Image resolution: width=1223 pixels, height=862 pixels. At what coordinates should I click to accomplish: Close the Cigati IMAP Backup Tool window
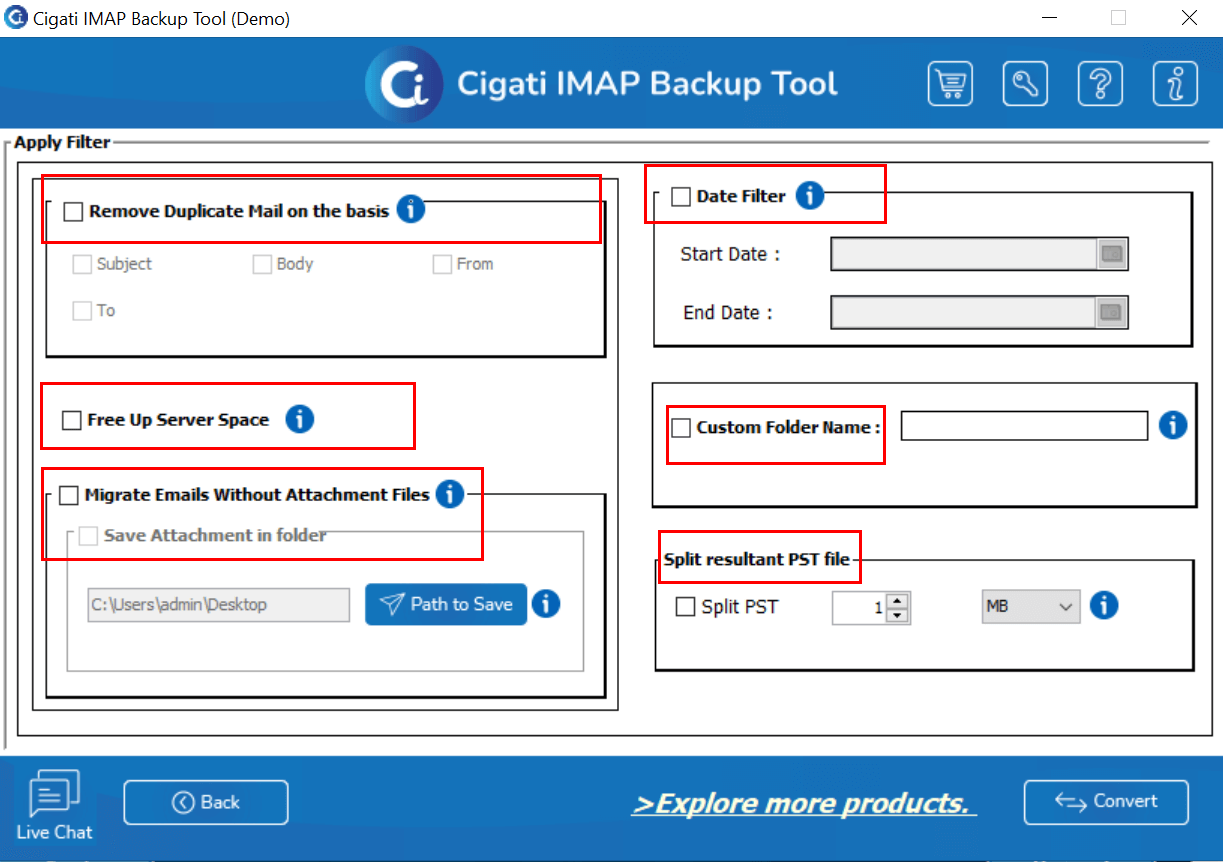pos(1189,18)
